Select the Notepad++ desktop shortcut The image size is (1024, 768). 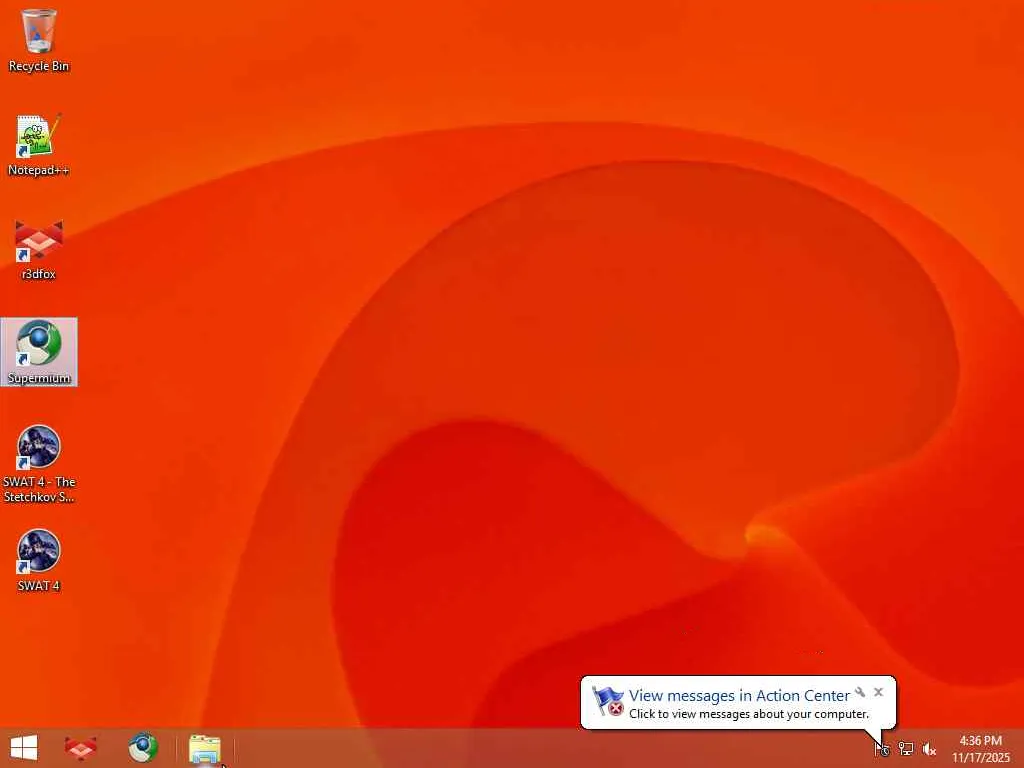point(39,145)
